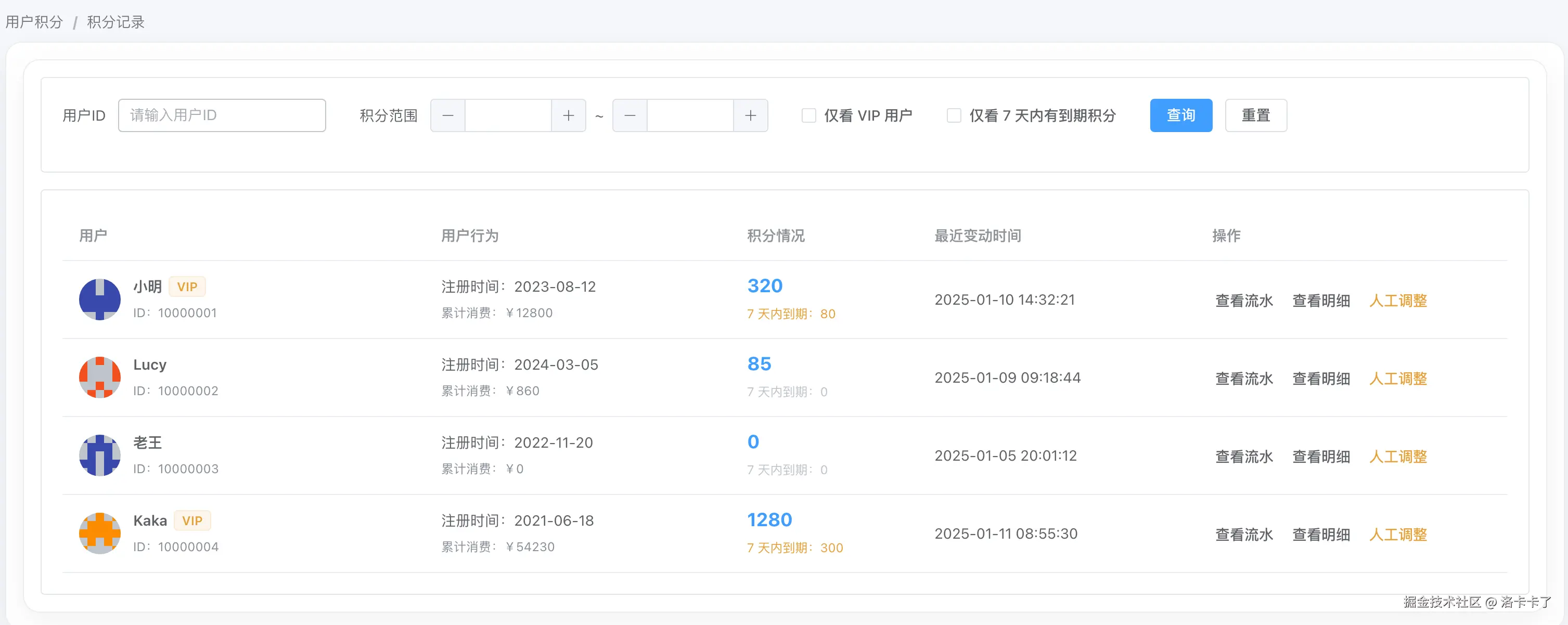Screen dimensions: 1568x625
Task: Click 人工调整 for user Kaka
Action: coord(1397,535)
